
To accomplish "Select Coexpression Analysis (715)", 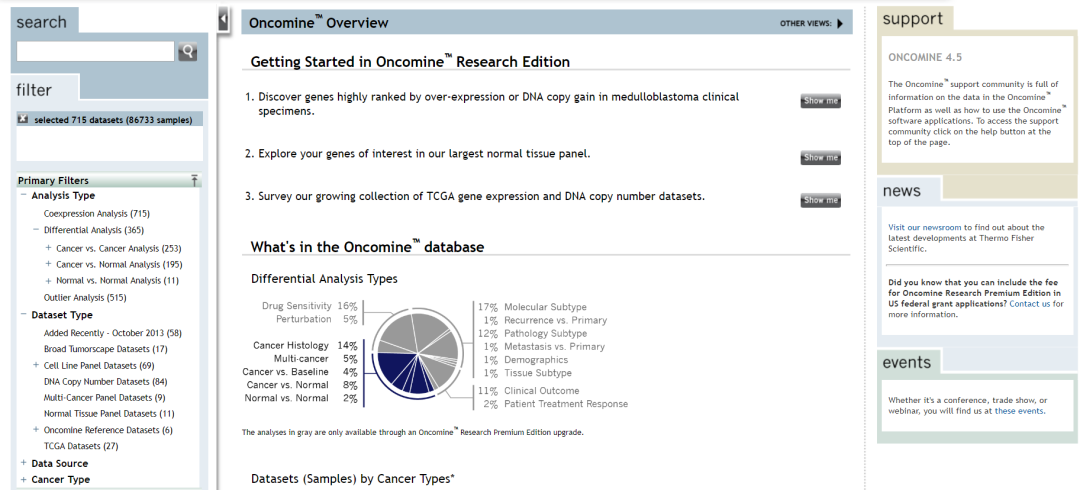I will pyautogui.click(x=96, y=214).
